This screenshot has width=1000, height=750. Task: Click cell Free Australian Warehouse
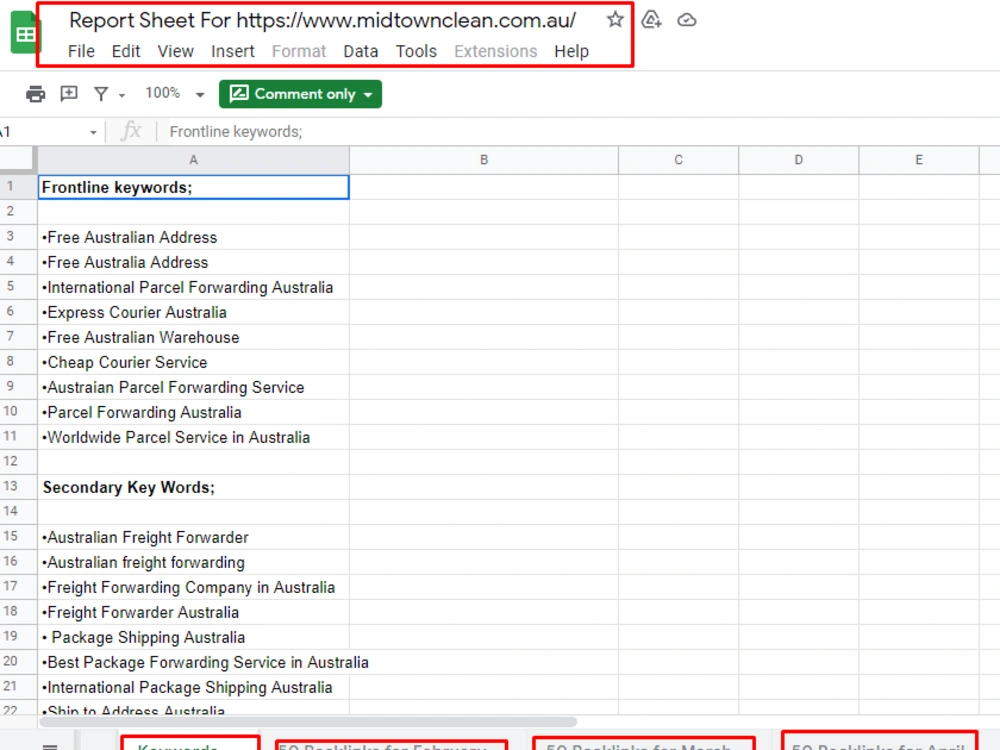pyautogui.click(x=193, y=337)
